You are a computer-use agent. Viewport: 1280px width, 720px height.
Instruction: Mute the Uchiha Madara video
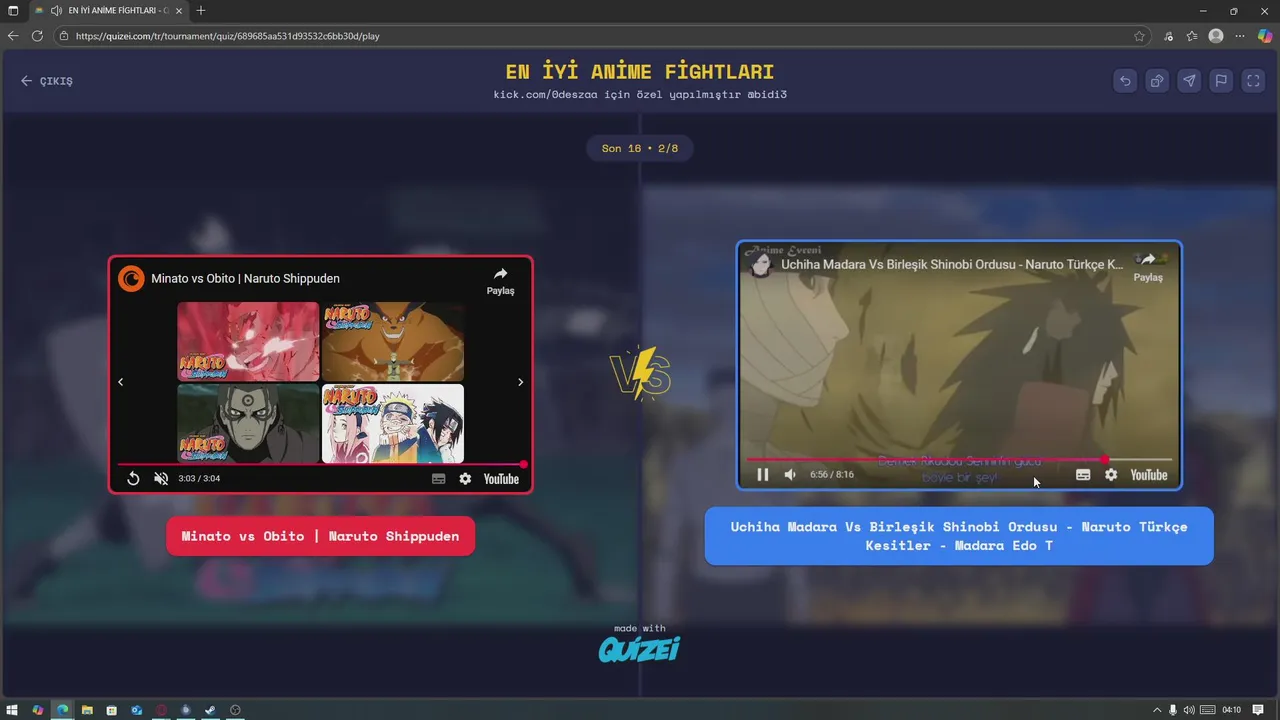coord(790,475)
